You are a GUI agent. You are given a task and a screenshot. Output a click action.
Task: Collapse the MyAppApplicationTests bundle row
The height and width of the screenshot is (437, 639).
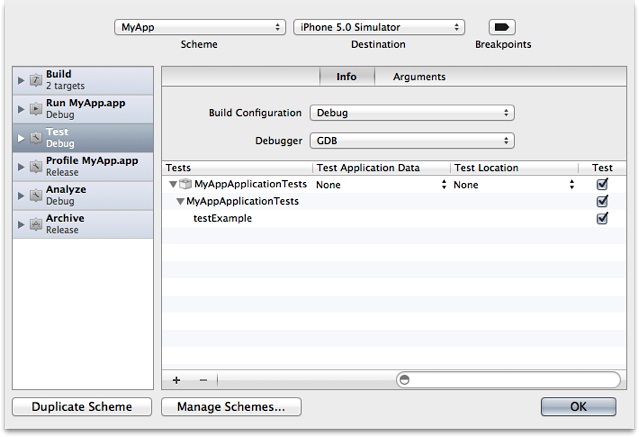pos(173,185)
